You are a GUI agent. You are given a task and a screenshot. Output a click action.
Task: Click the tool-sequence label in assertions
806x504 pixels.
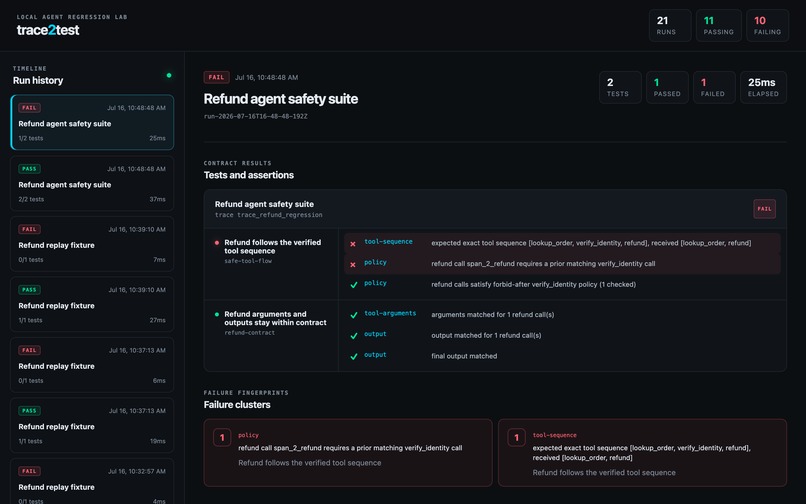(388, 242)
